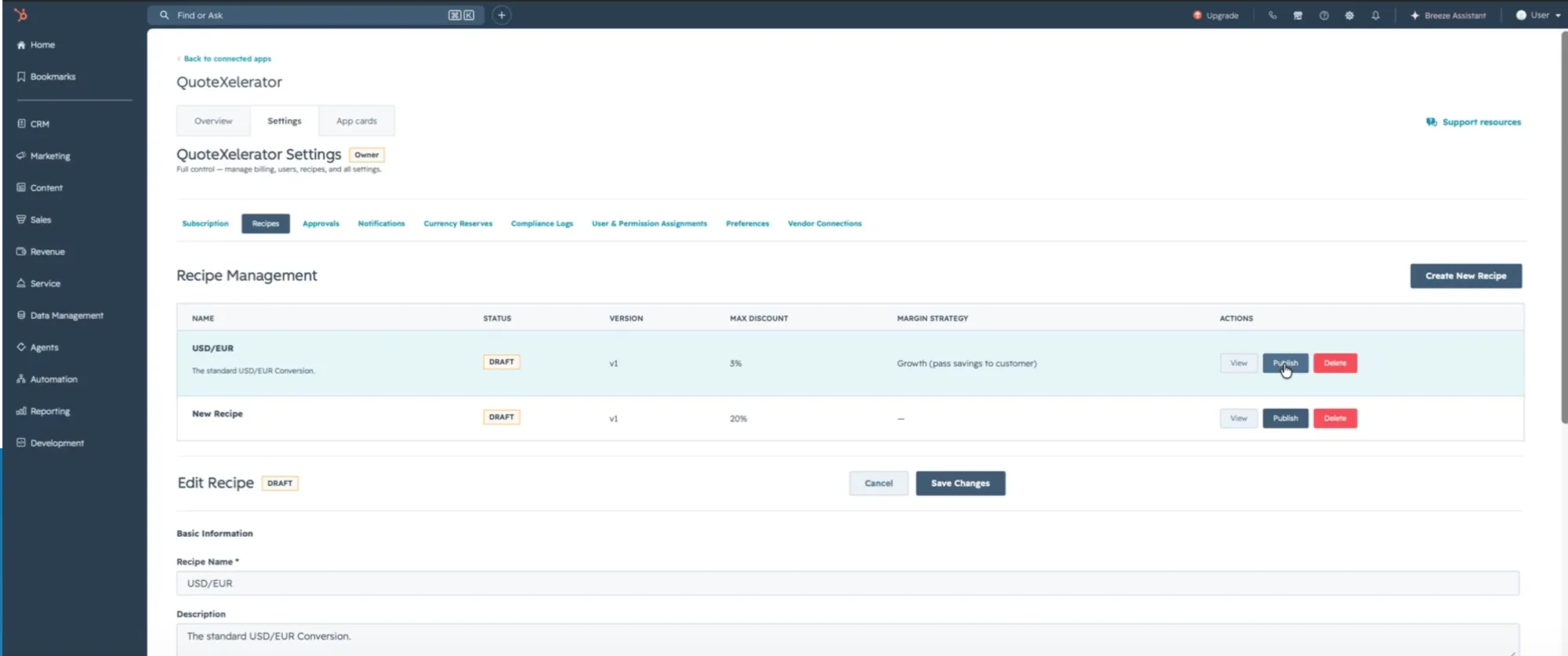This screenshot has height=656, width=1568.
Task: Open the marketplace storefront icon
Action: (x=1298, y=15)
